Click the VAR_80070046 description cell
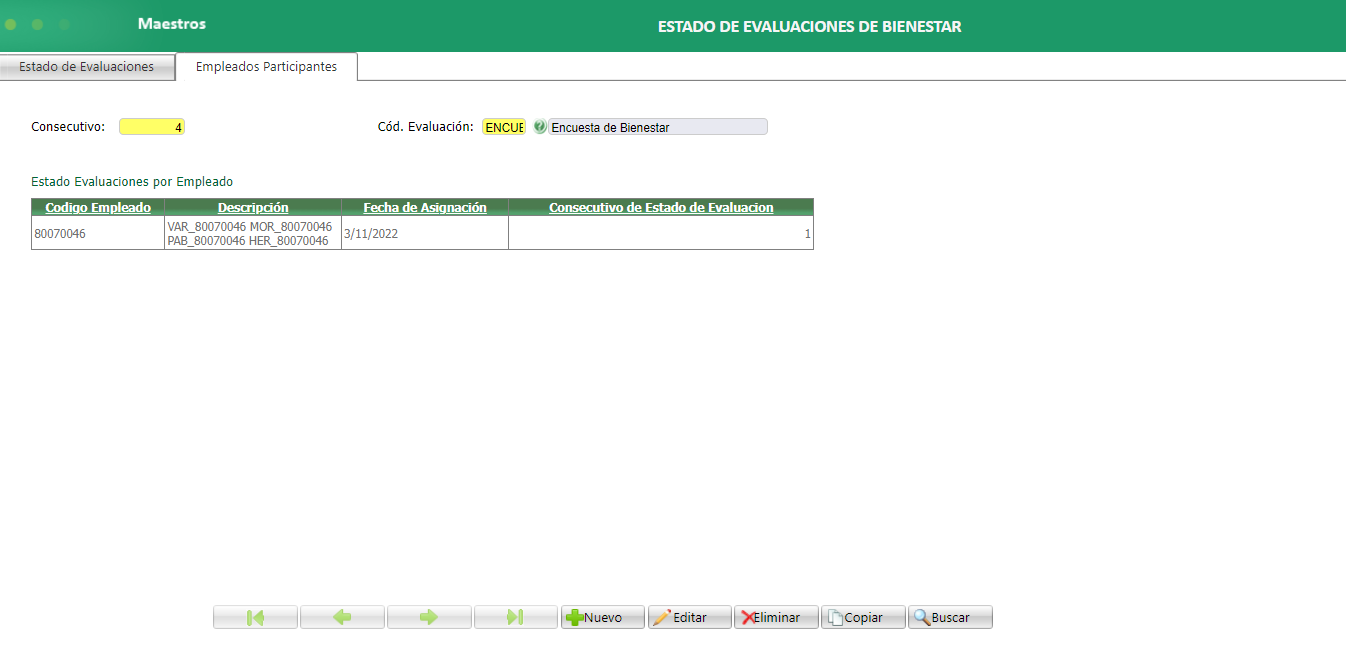The height and width of the screenshot is (658, 1346). (x=253, y=233)
